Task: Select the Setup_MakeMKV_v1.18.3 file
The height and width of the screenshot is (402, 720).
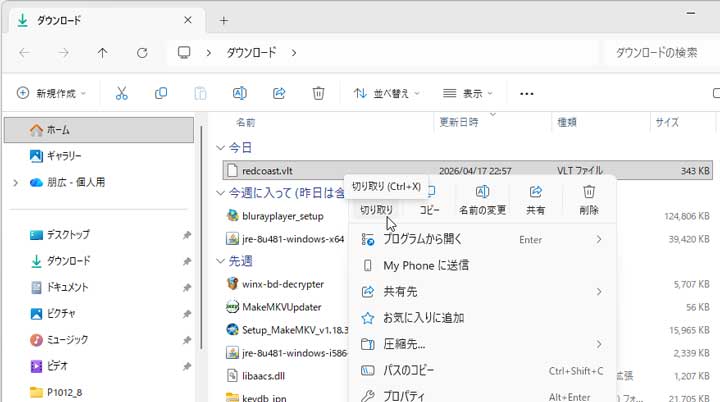Action: tap(287, 330)
